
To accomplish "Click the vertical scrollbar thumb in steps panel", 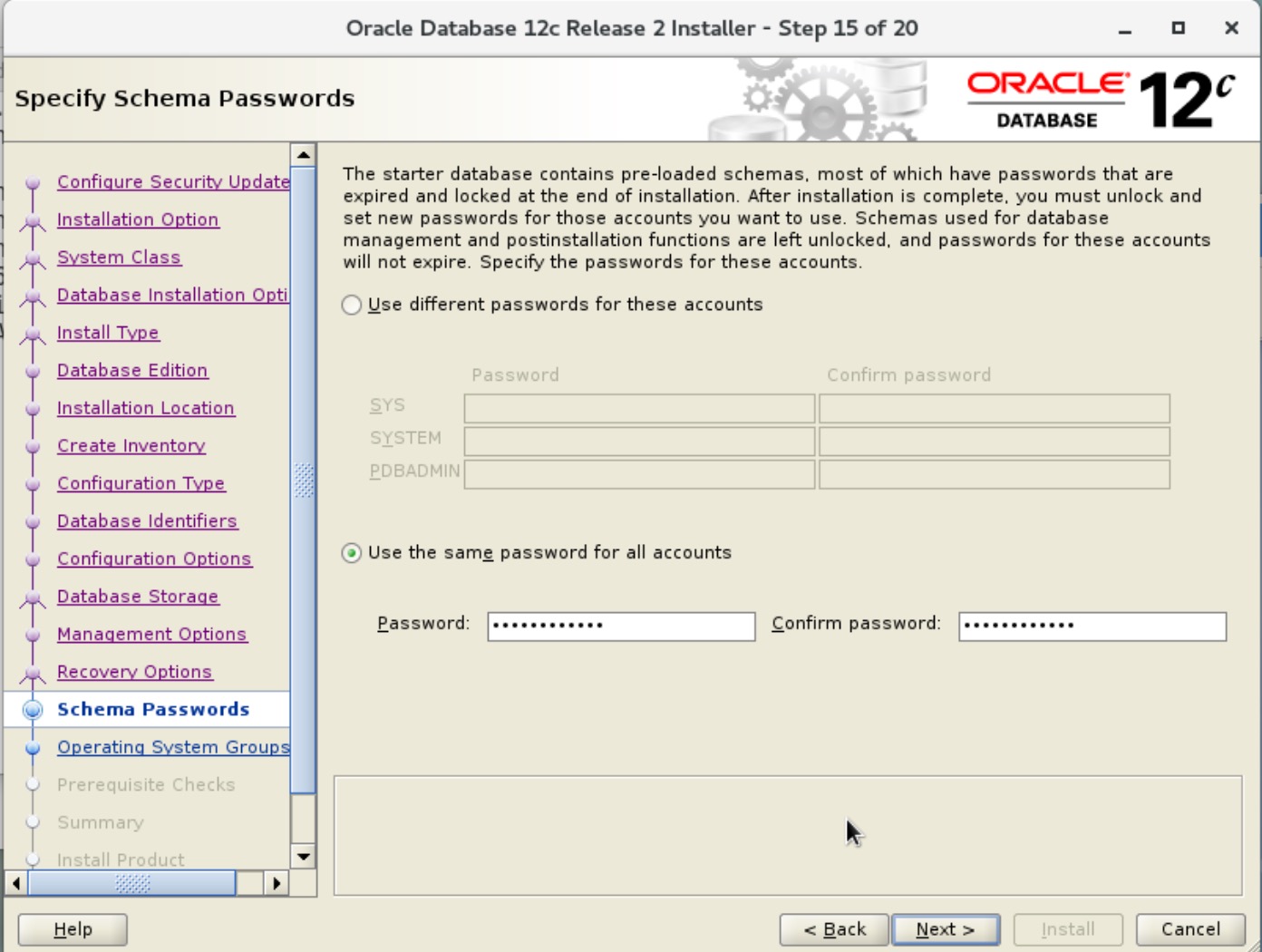I will coord(304,480).
